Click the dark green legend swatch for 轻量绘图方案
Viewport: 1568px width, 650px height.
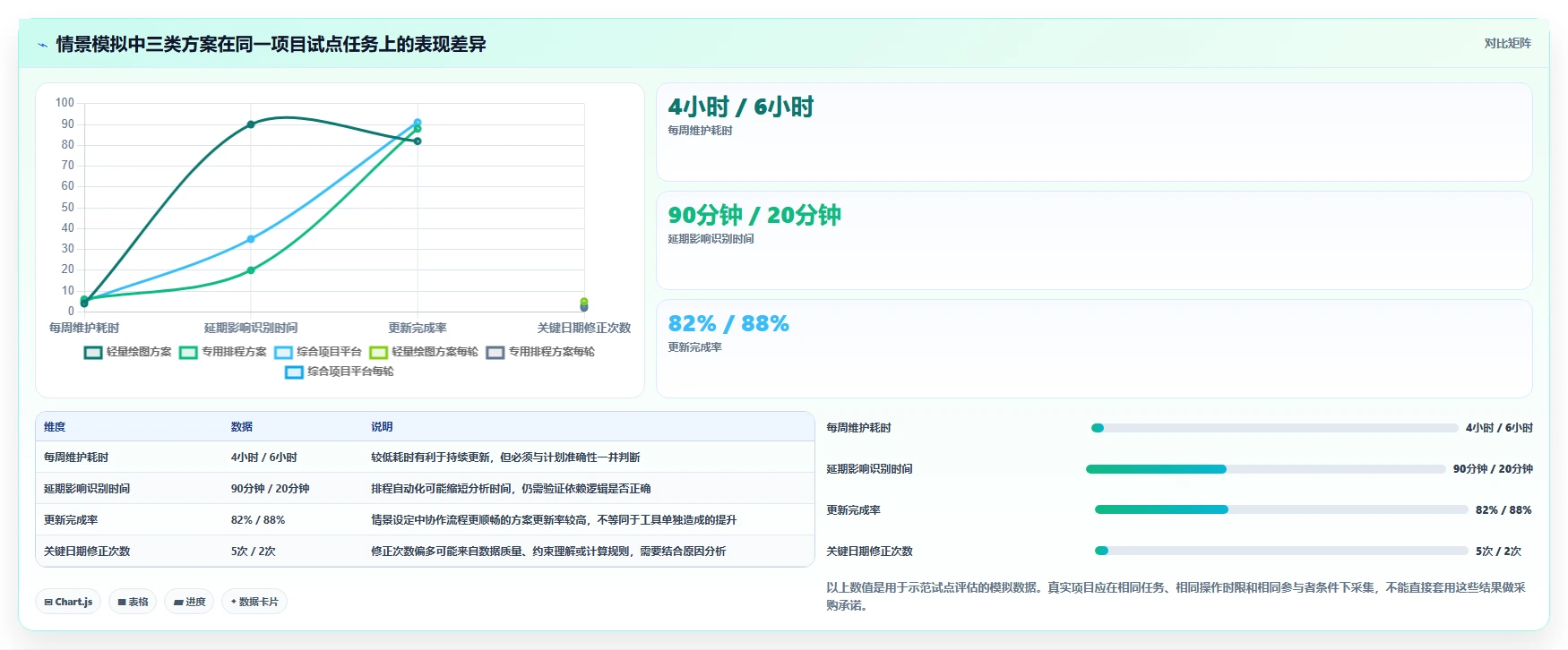click(93, 352)
